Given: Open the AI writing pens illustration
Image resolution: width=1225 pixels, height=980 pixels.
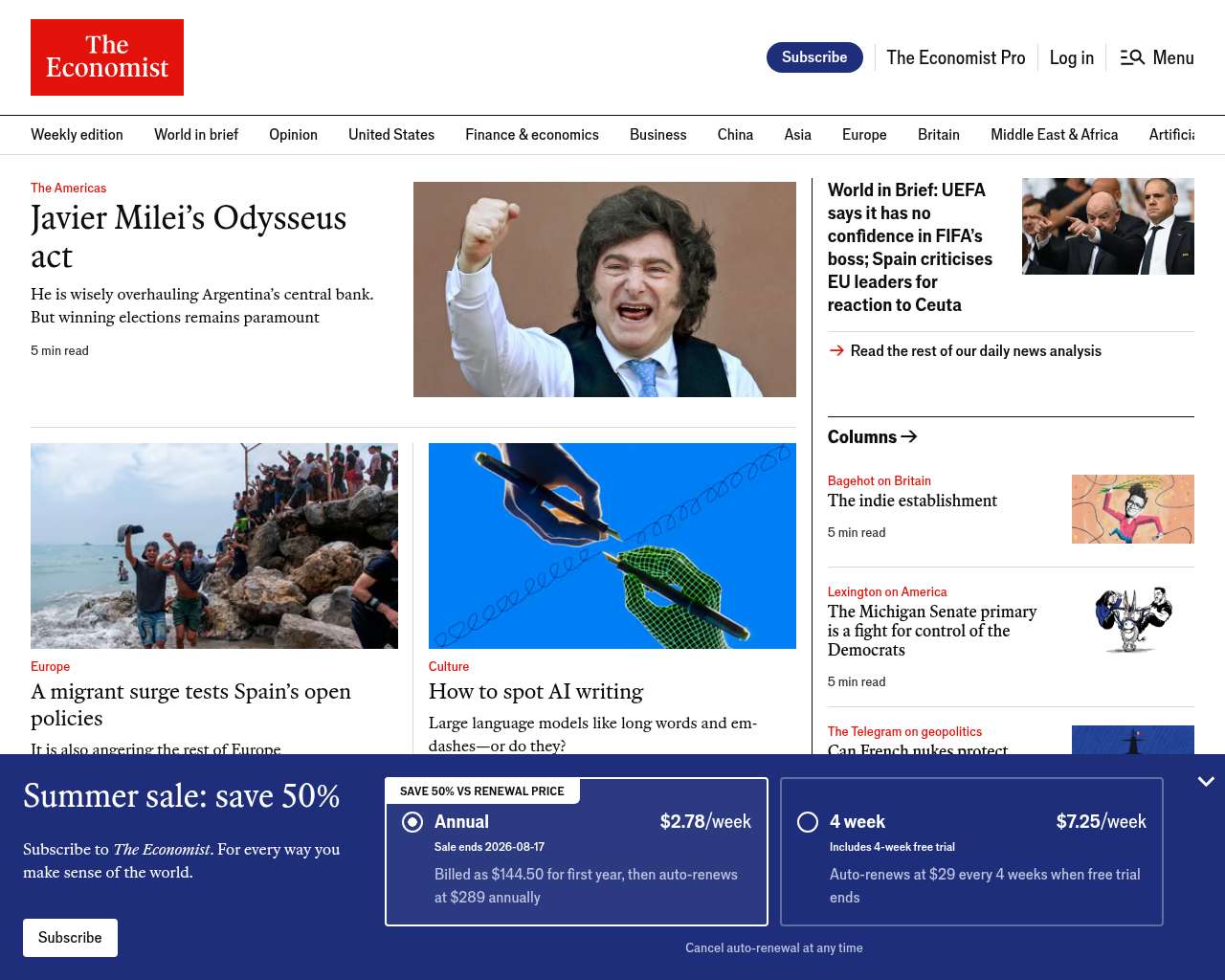Looking at the screenshot, I should coord(612,546).
